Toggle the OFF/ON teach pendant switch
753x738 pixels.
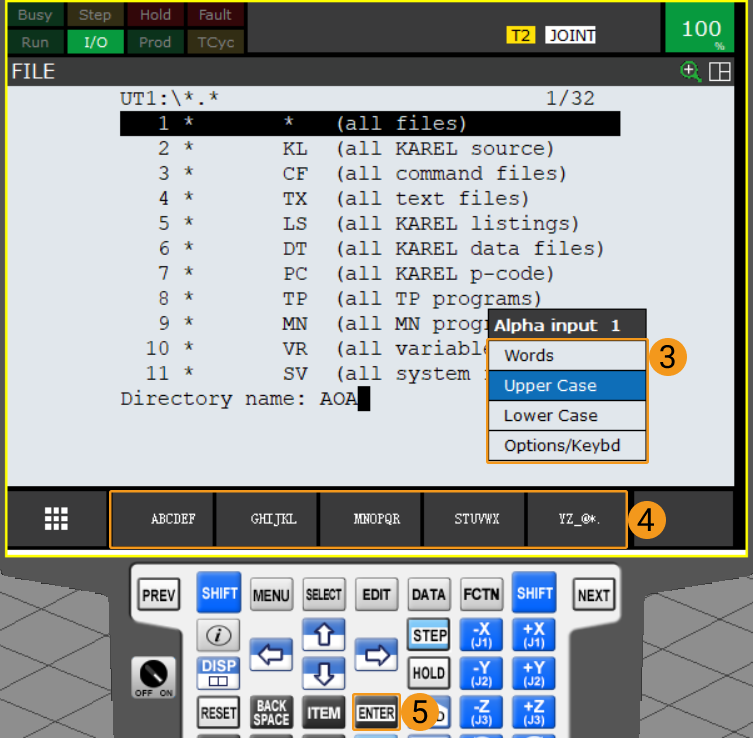click(154, 678)
